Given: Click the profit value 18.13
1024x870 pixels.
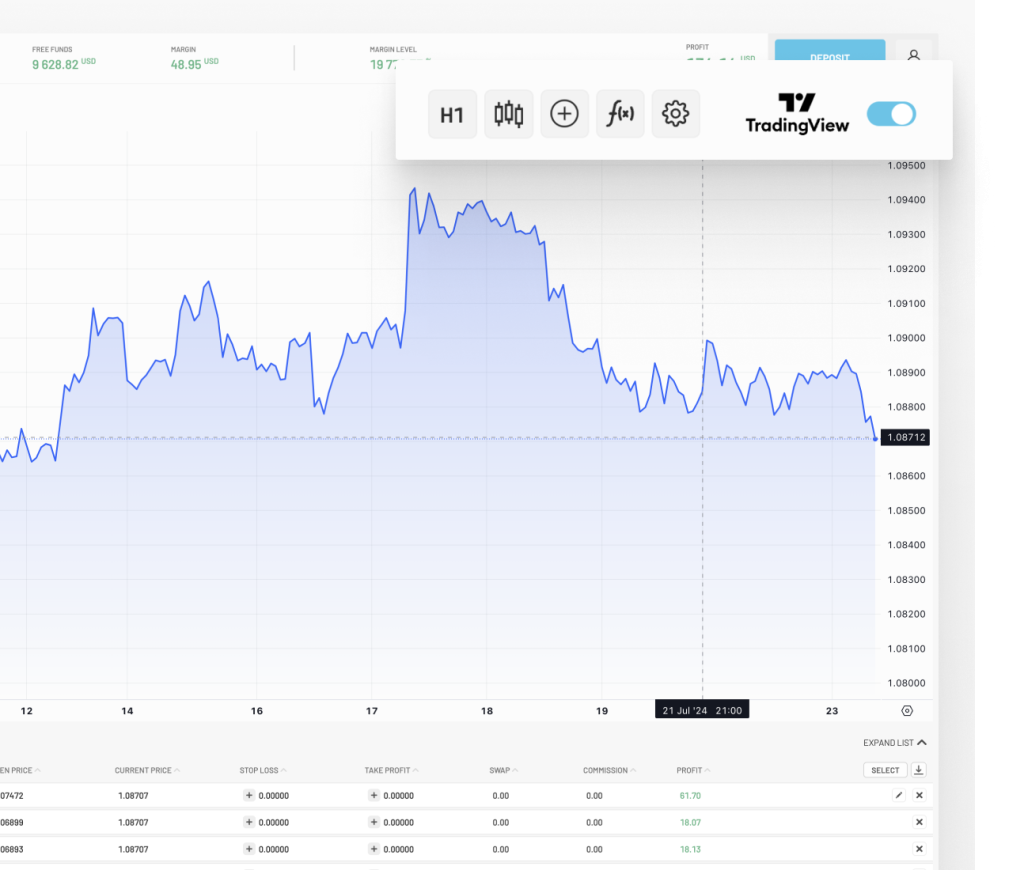Looking at the screenshot, I should tap(690, 849).
